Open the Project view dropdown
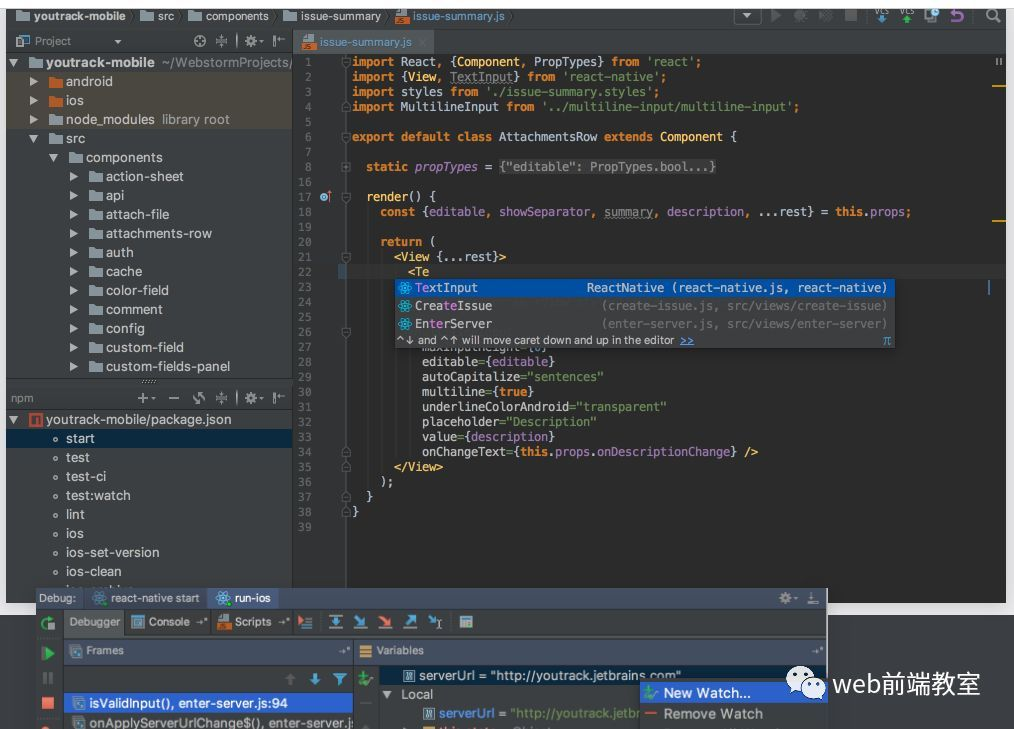 click(117, 42)
